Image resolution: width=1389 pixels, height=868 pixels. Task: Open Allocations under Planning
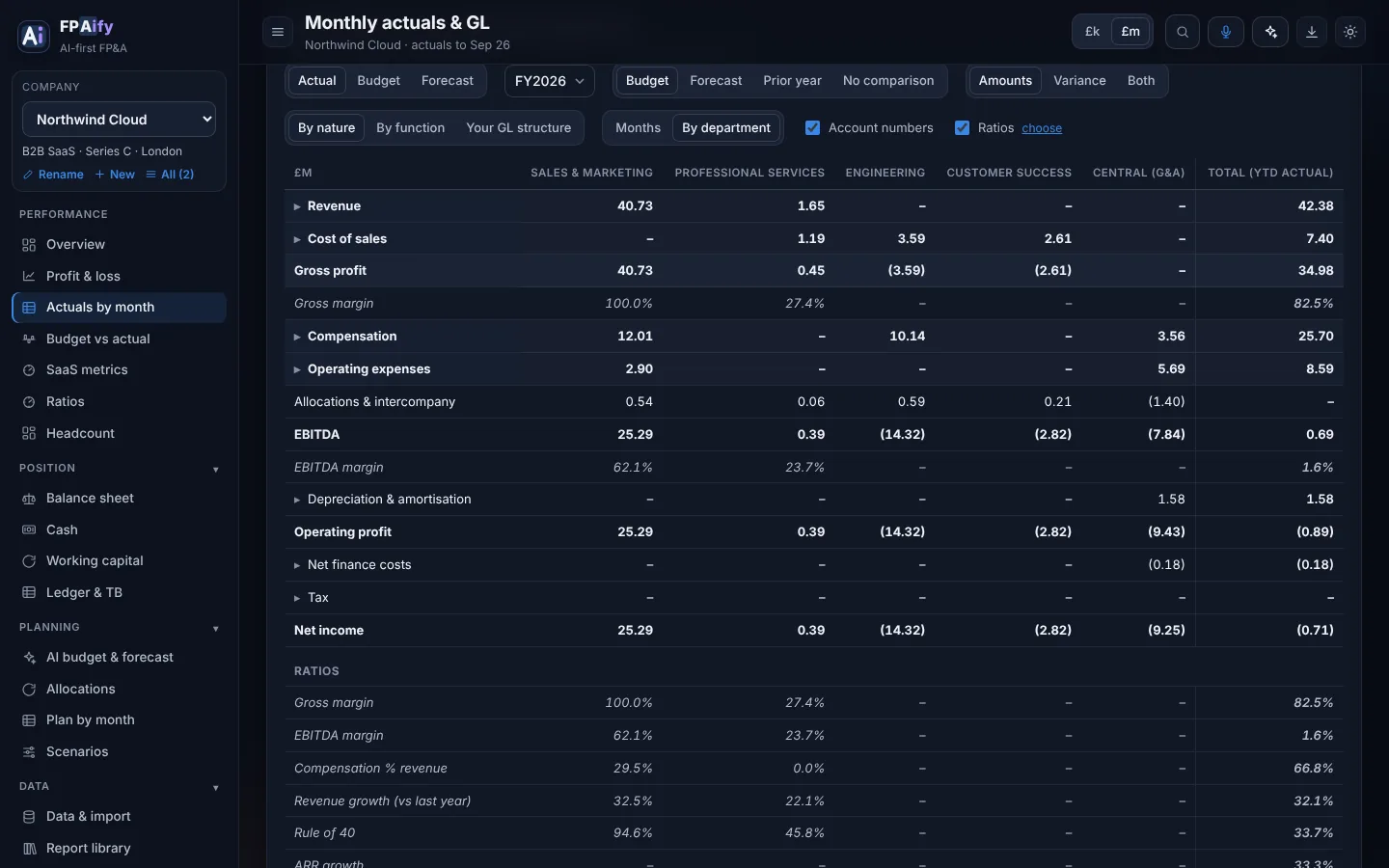120,689
